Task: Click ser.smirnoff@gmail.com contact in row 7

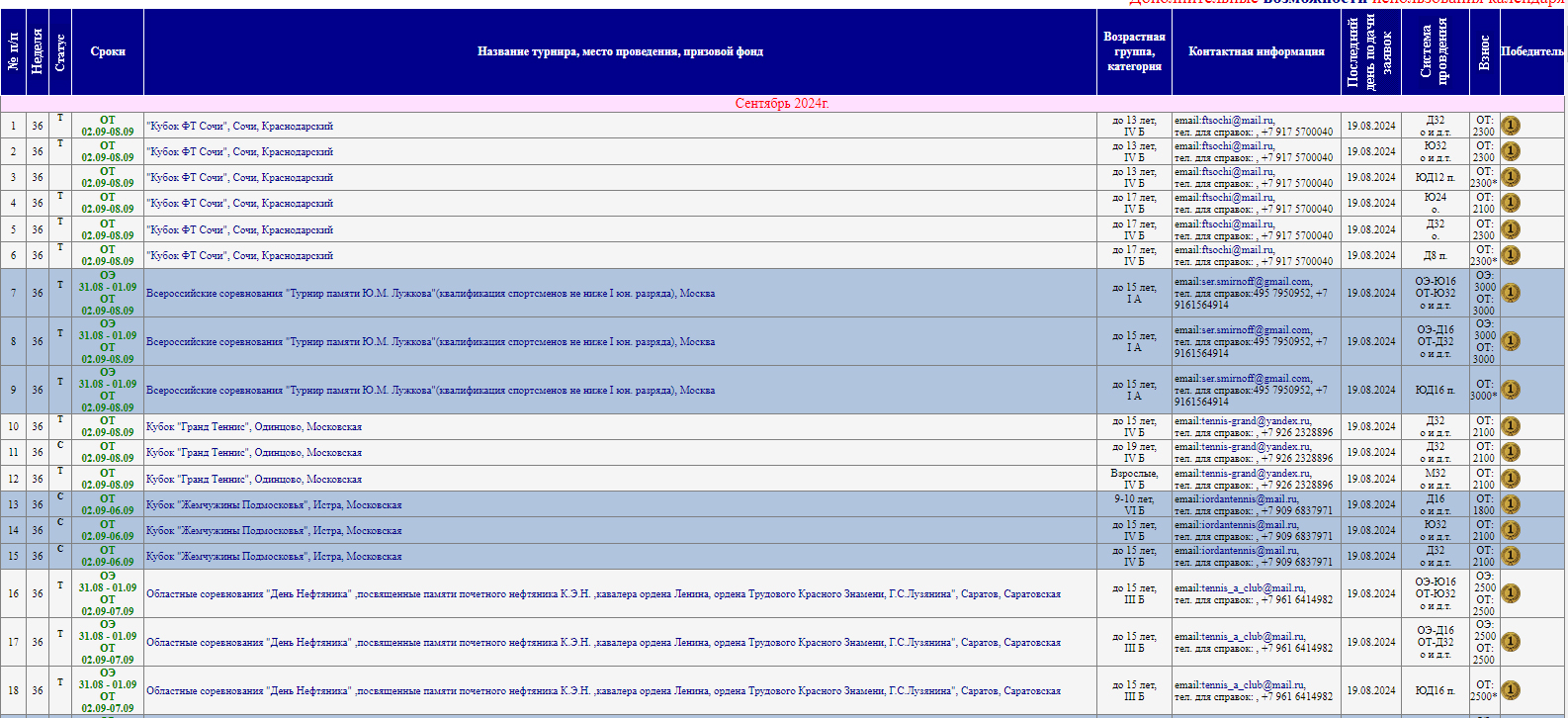Action: 1256,281
